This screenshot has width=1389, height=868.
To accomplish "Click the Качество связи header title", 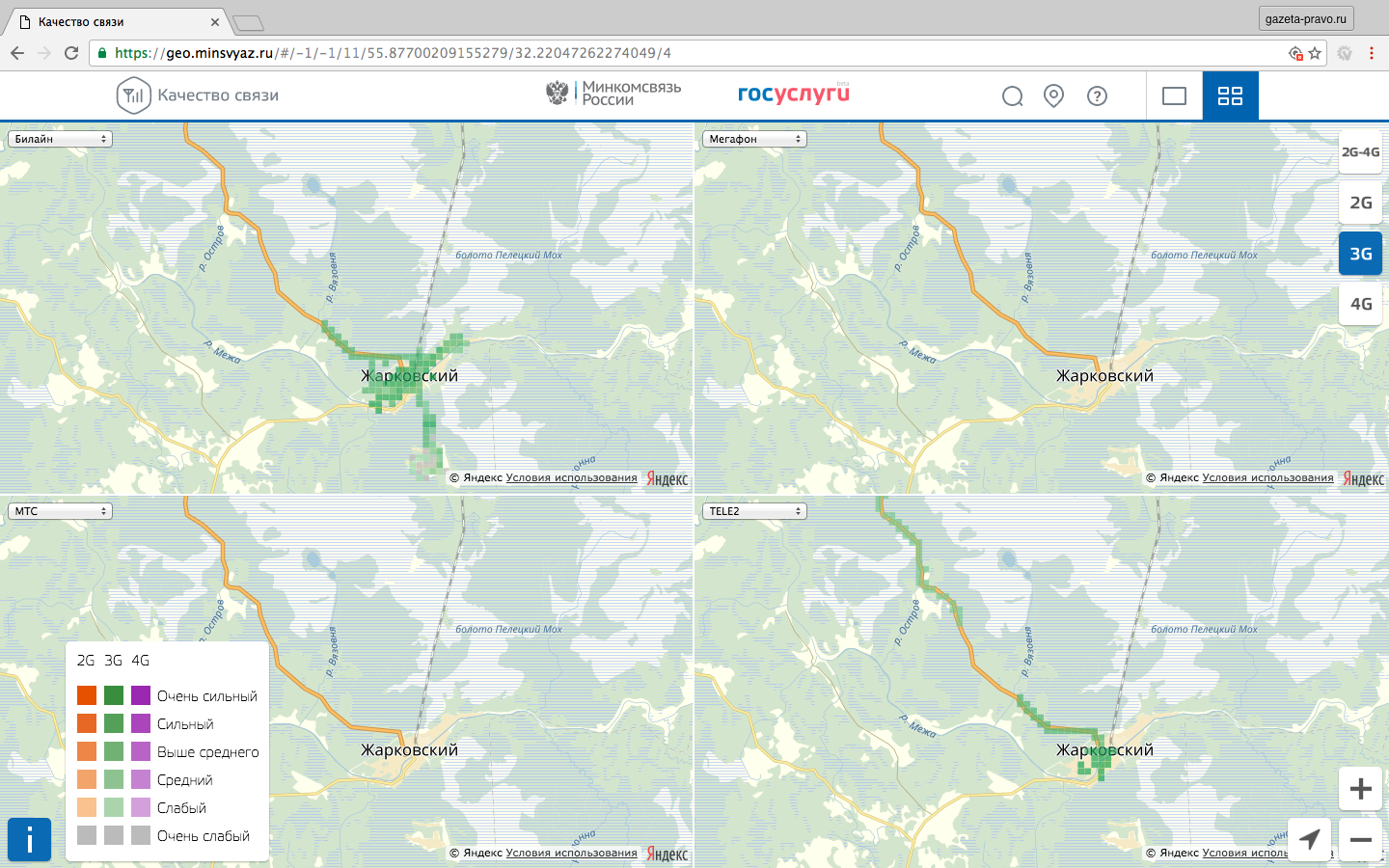I will (x=218, y=95).
